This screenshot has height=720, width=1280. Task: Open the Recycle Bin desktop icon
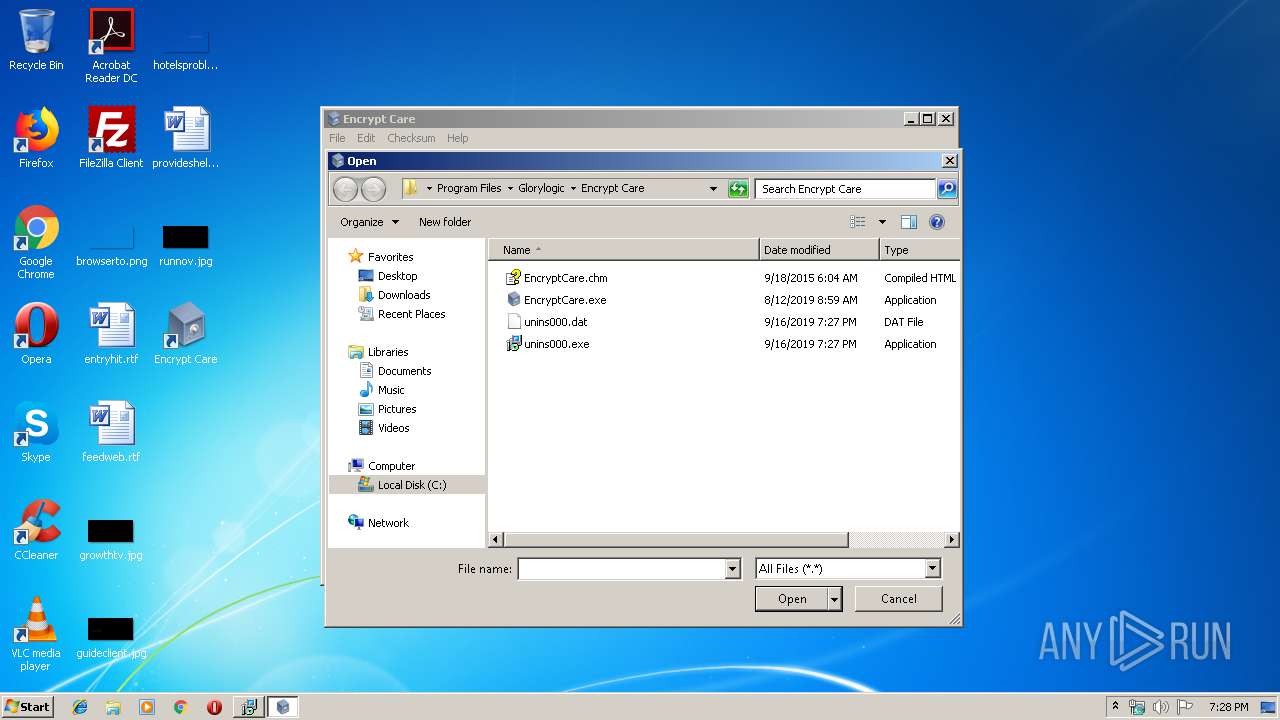click(36, 40)
